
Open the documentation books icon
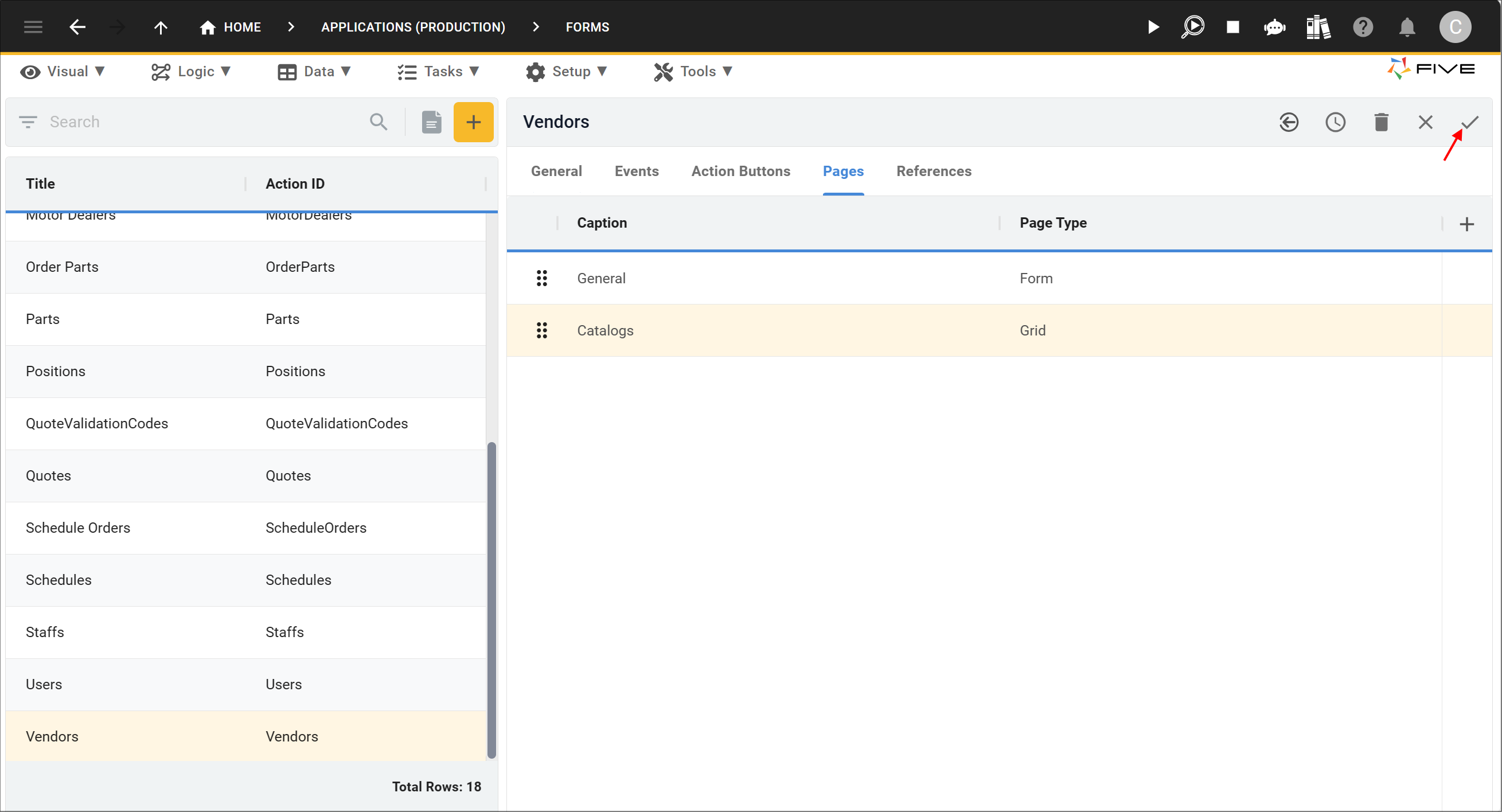tap(1318, 27)
